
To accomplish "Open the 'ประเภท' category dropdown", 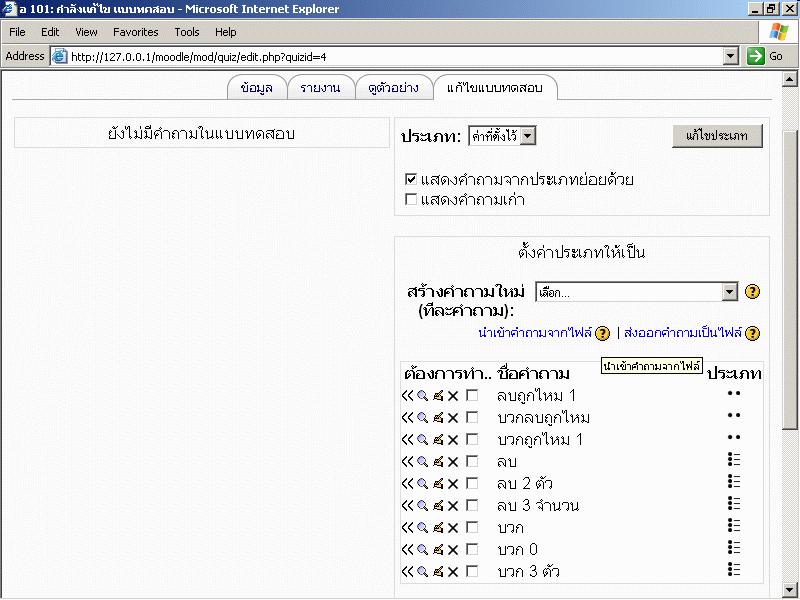I will point(528,136).
